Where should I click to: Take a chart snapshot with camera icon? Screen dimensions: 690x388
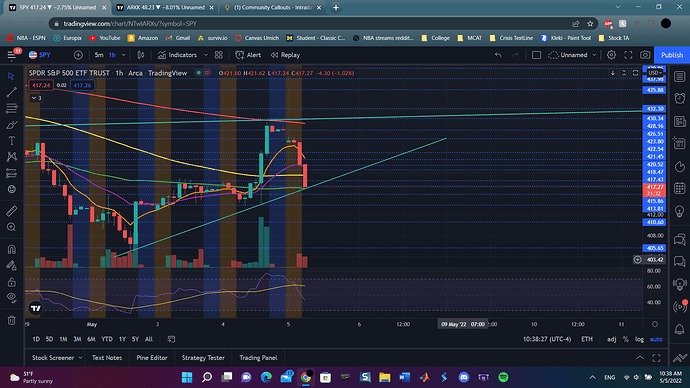(645, 55)
